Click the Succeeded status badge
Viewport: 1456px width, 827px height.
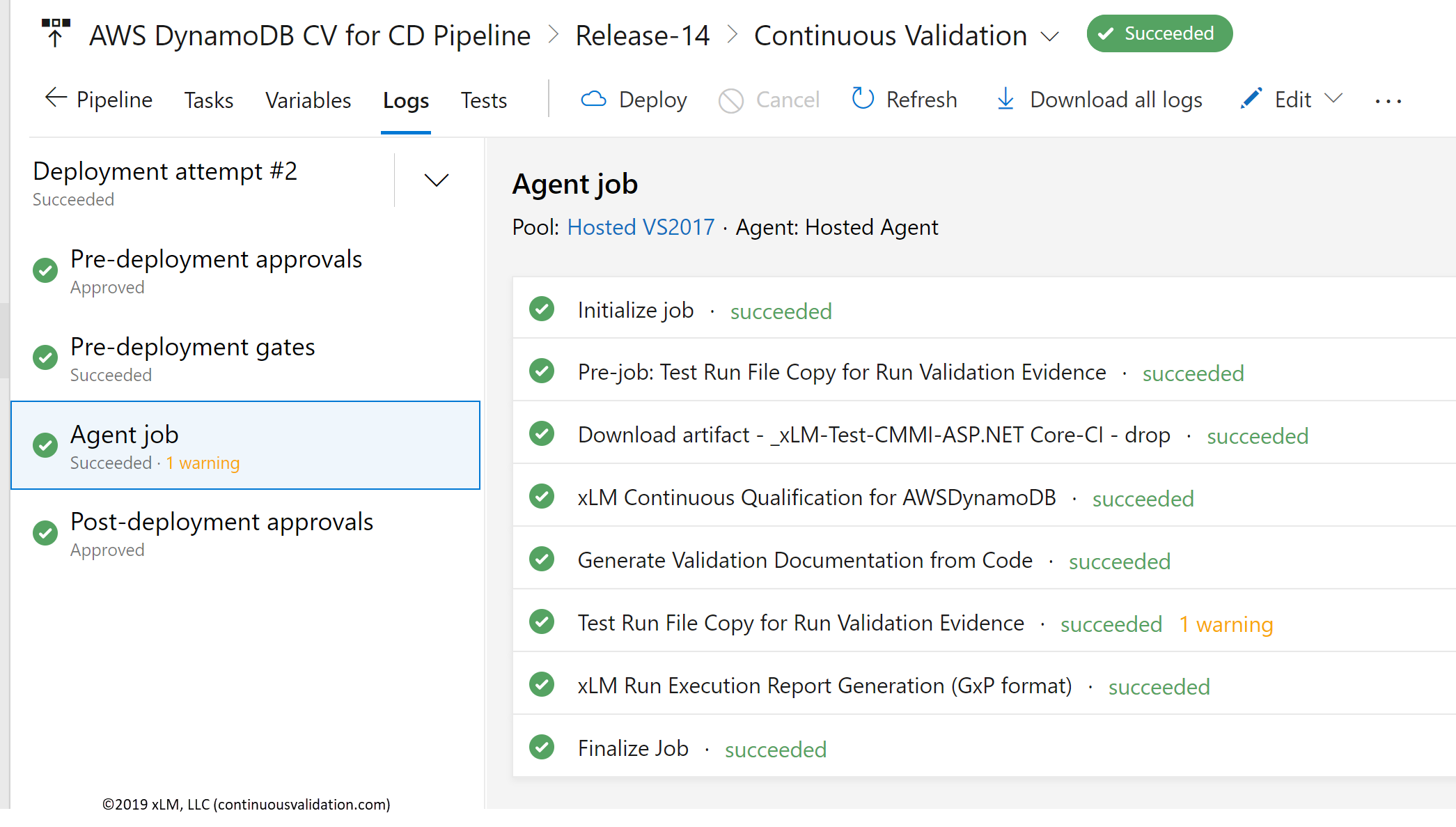1159,33
